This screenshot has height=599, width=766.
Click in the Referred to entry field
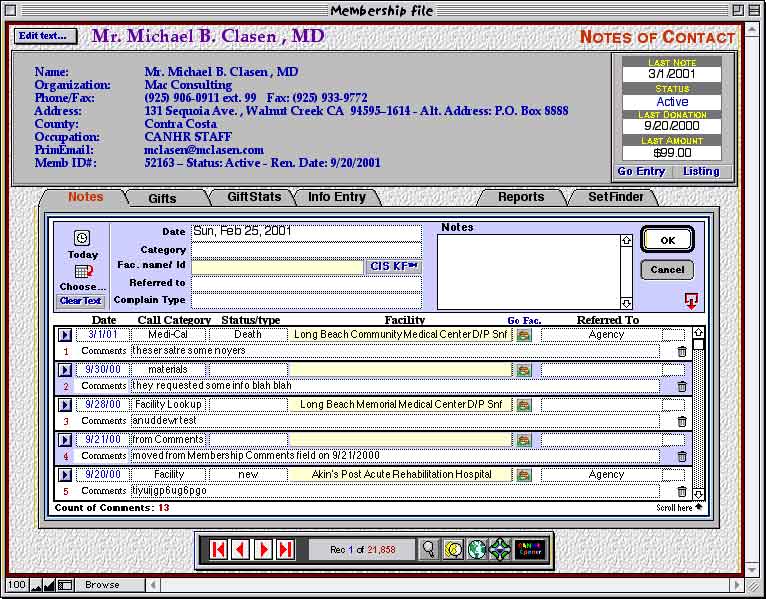click(306, 283)
